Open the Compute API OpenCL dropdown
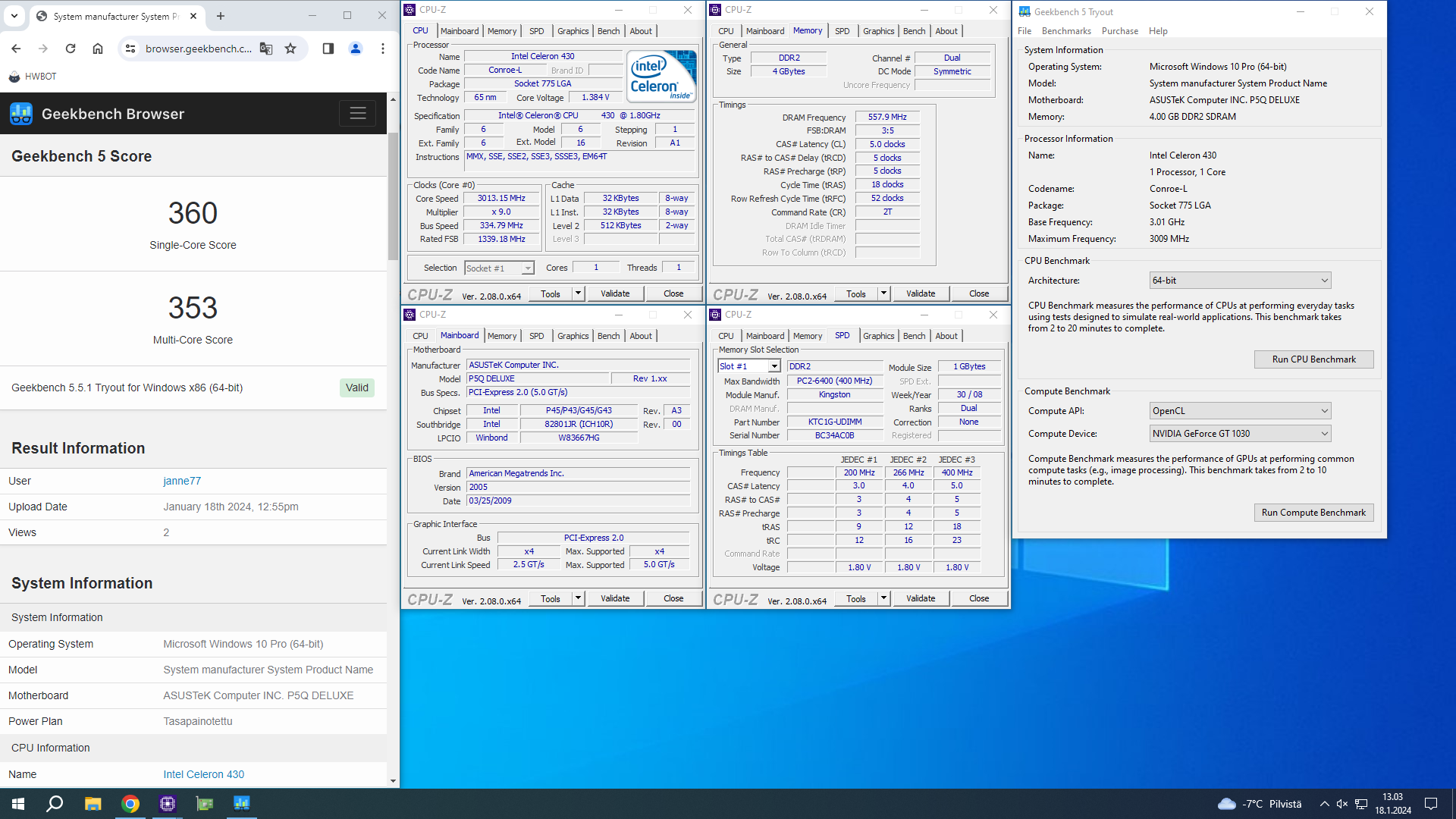Image resolution: width=1456 pixels, height=819 pixels. [1240, 411]
